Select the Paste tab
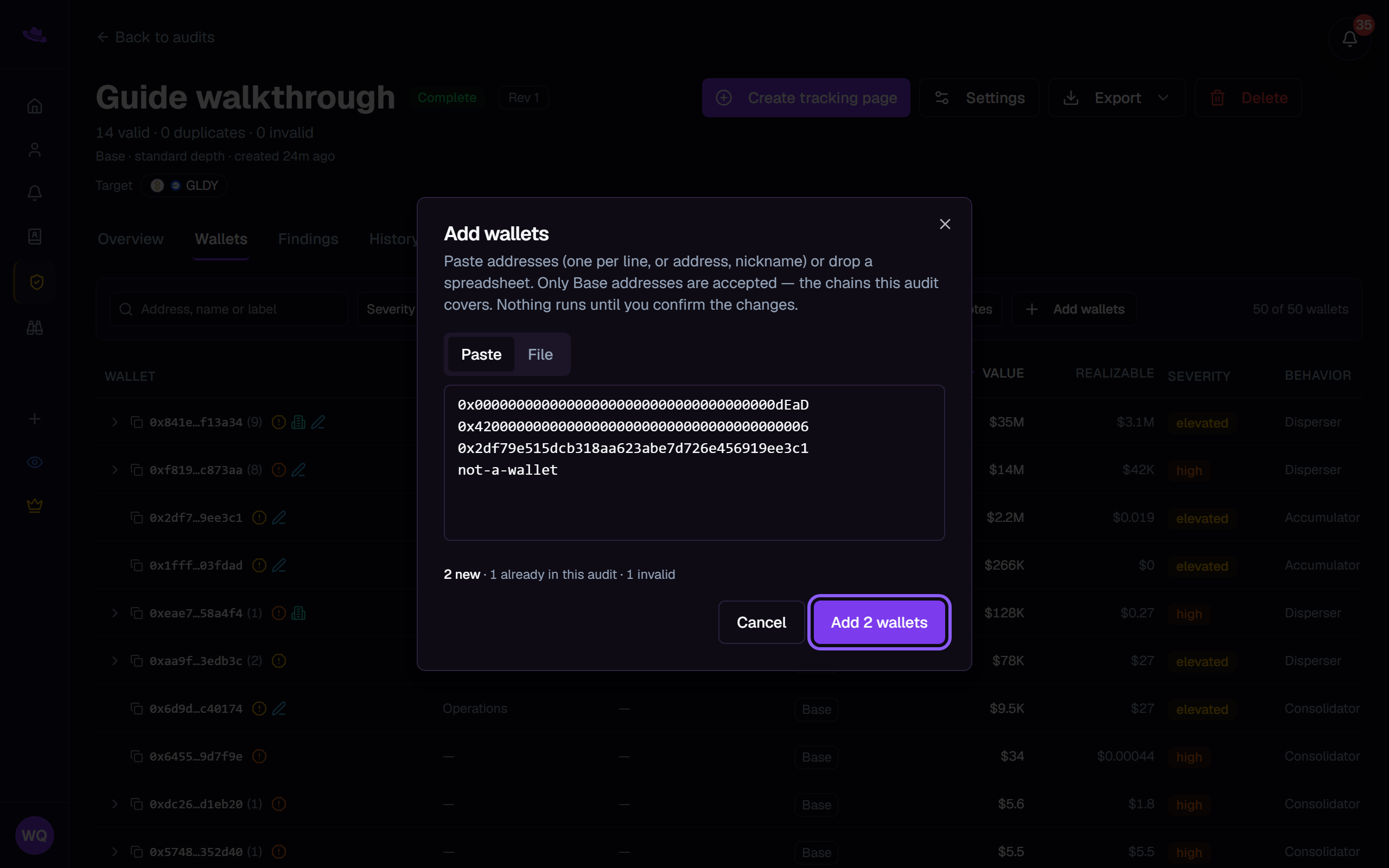 481,354
